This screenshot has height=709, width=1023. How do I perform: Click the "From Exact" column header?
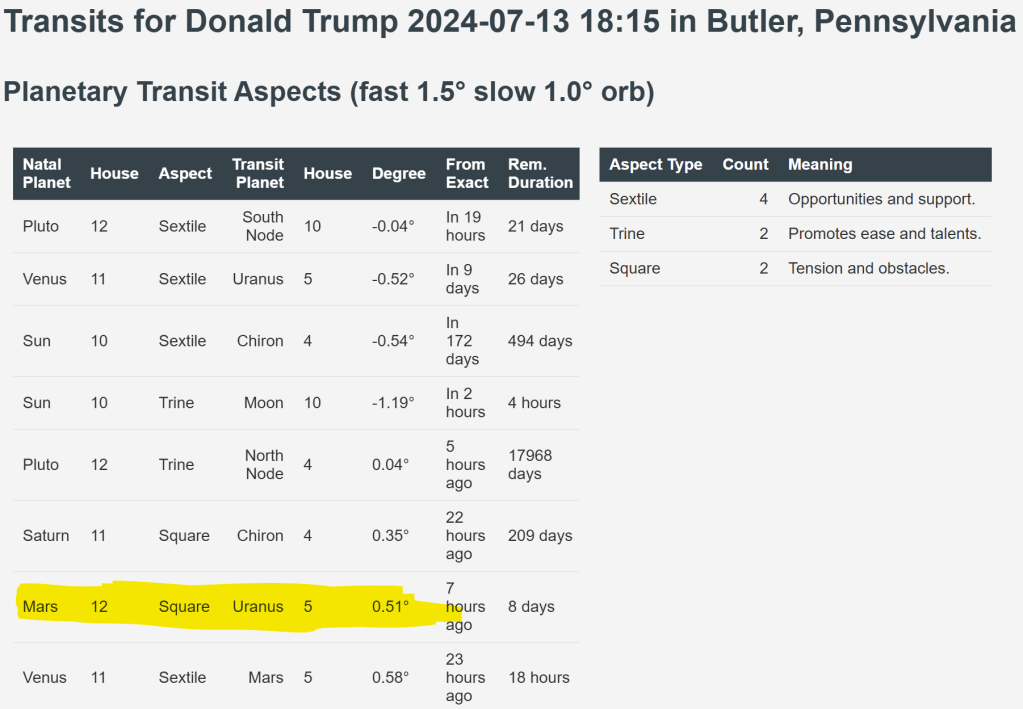(466, 173)
